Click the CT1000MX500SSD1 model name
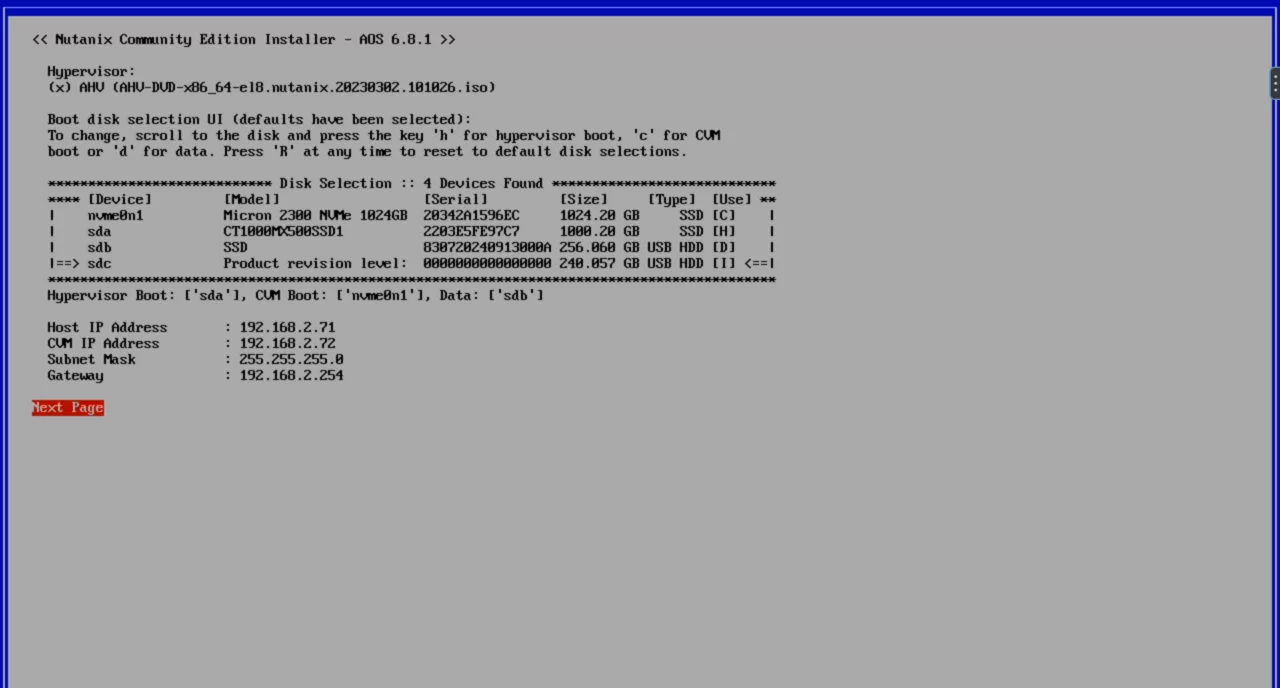 pos(283,231)
